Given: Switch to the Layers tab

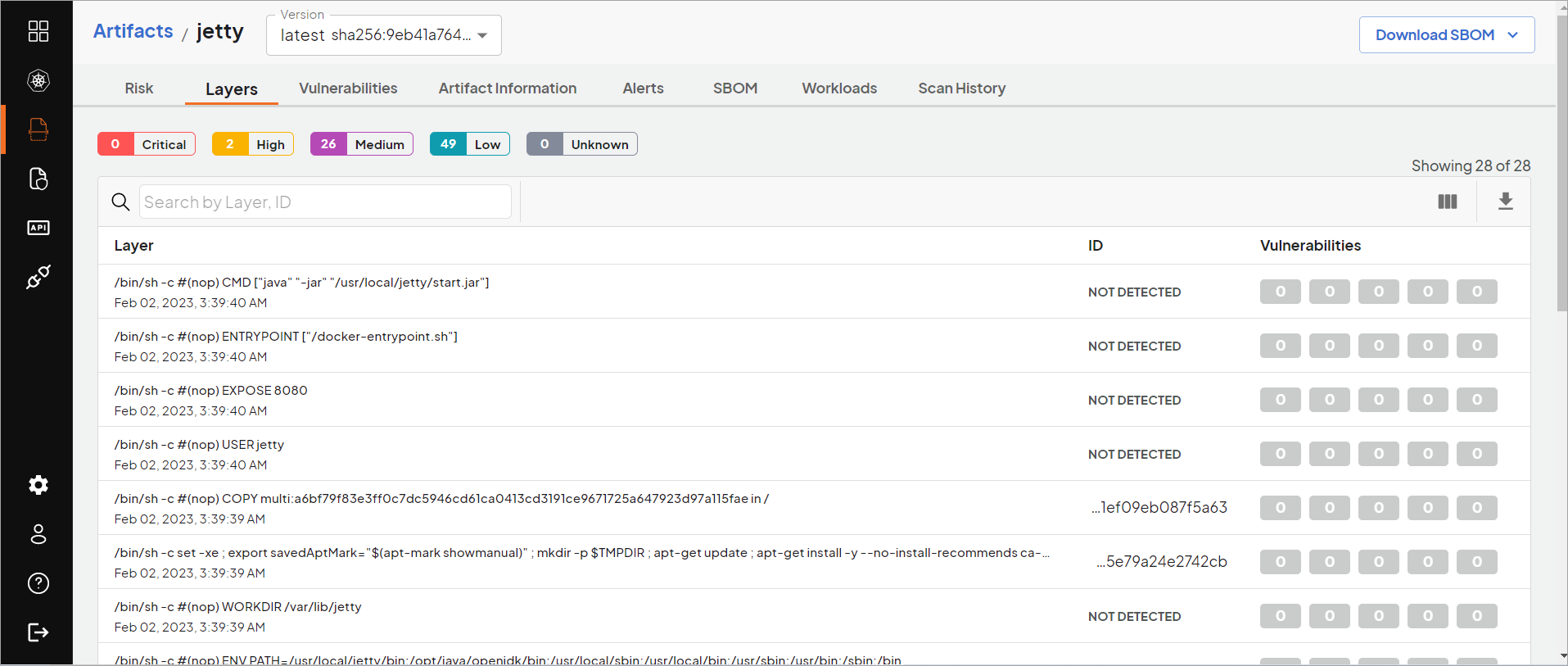Looking at the screenshot, I should click(x=232, y=89).
